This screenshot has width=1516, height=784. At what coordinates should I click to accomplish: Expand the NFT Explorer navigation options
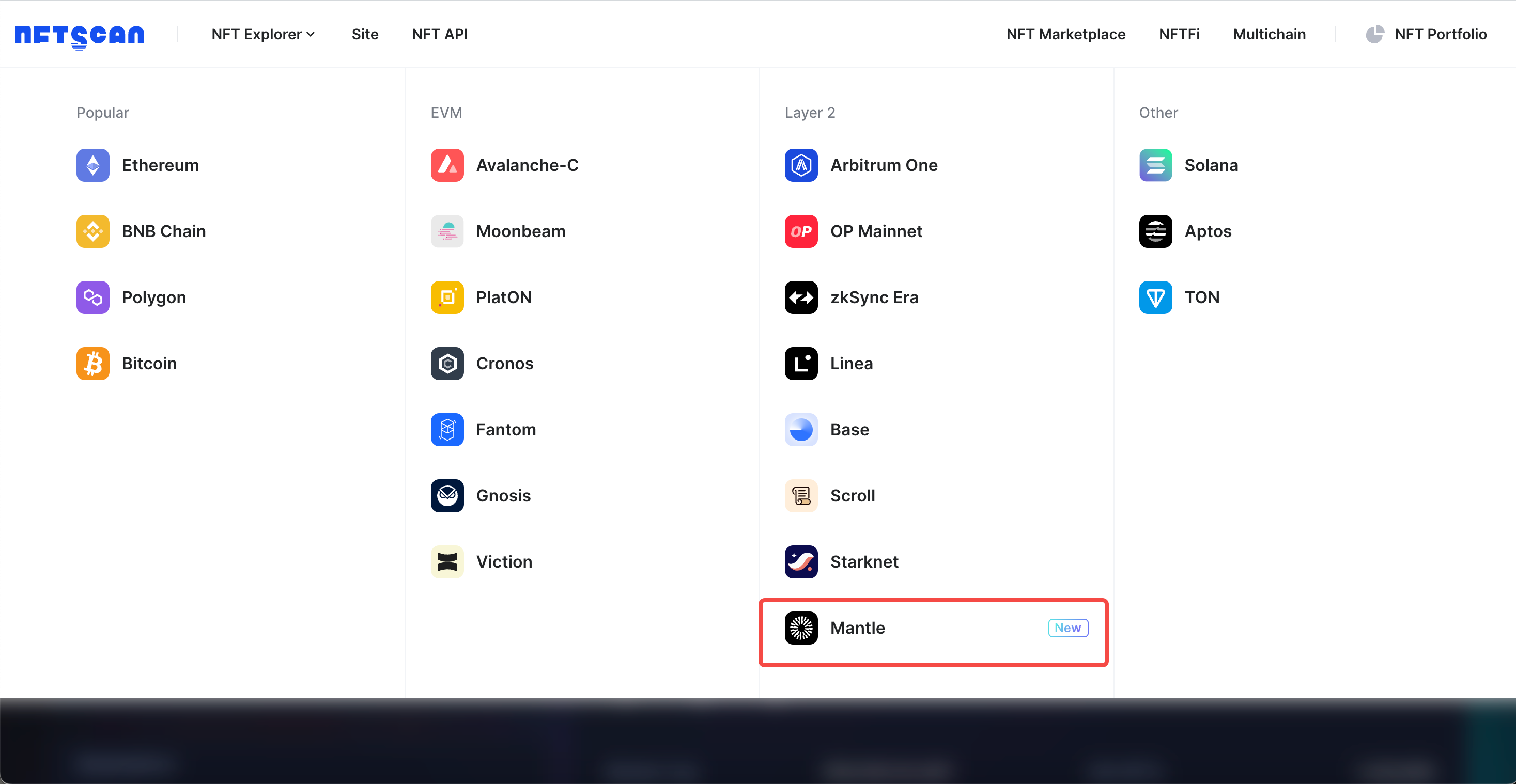(x=262, y=34)
